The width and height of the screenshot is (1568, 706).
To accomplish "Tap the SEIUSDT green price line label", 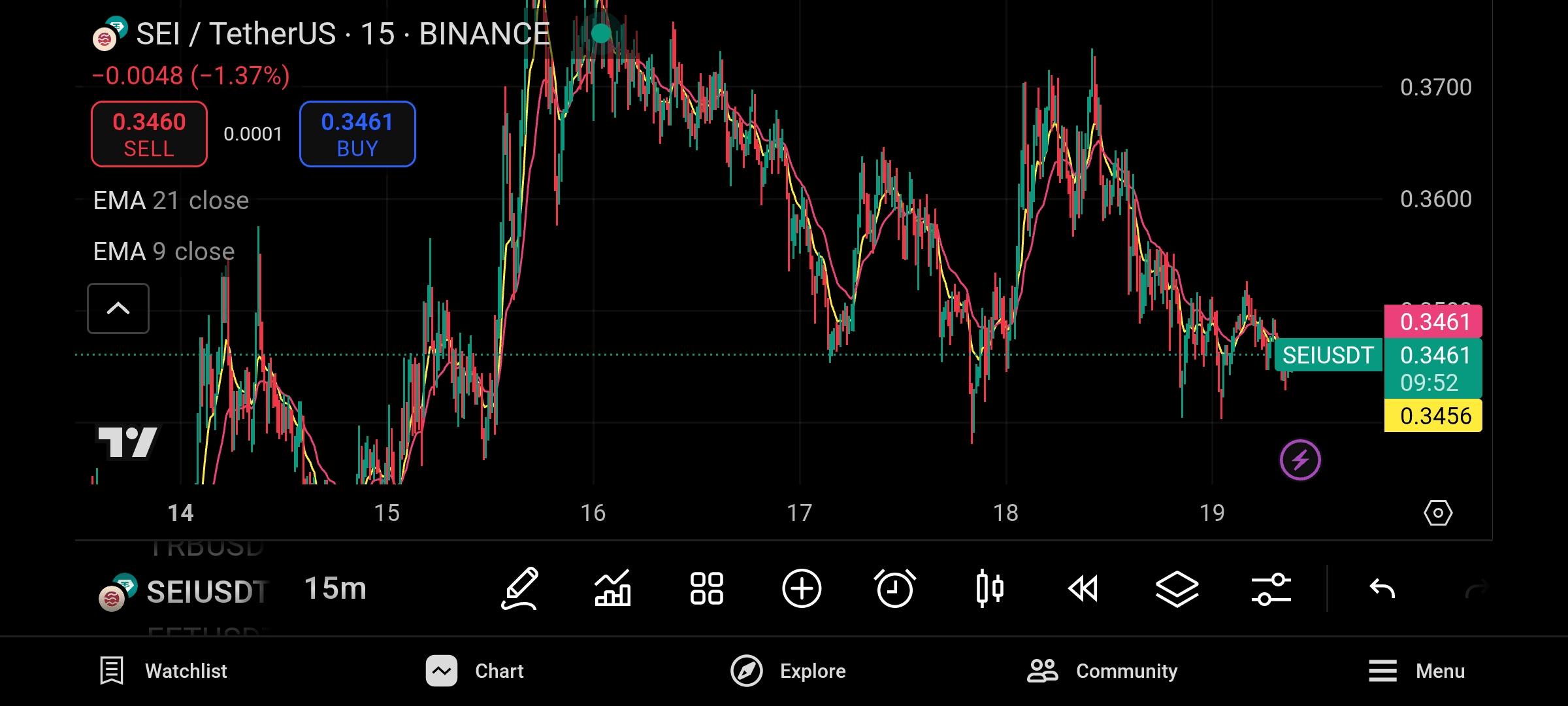I will 1328,355.
